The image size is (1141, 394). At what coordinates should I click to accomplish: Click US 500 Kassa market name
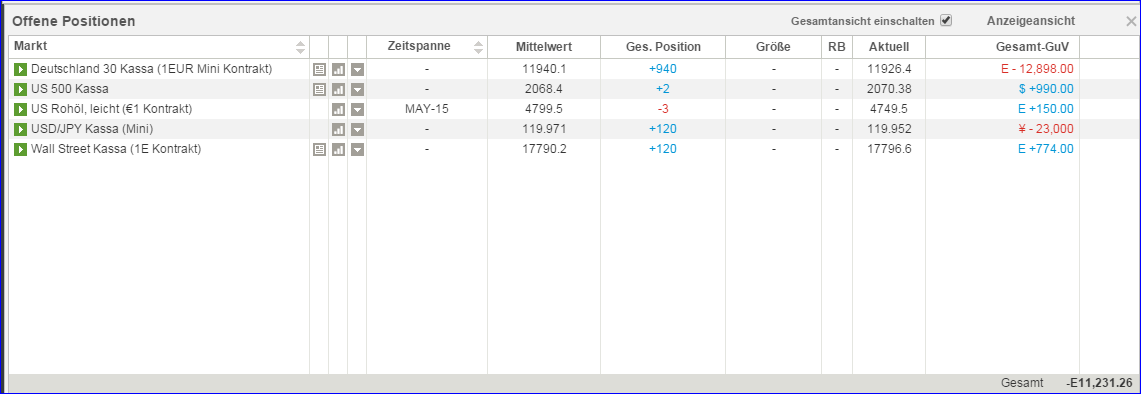70,89
